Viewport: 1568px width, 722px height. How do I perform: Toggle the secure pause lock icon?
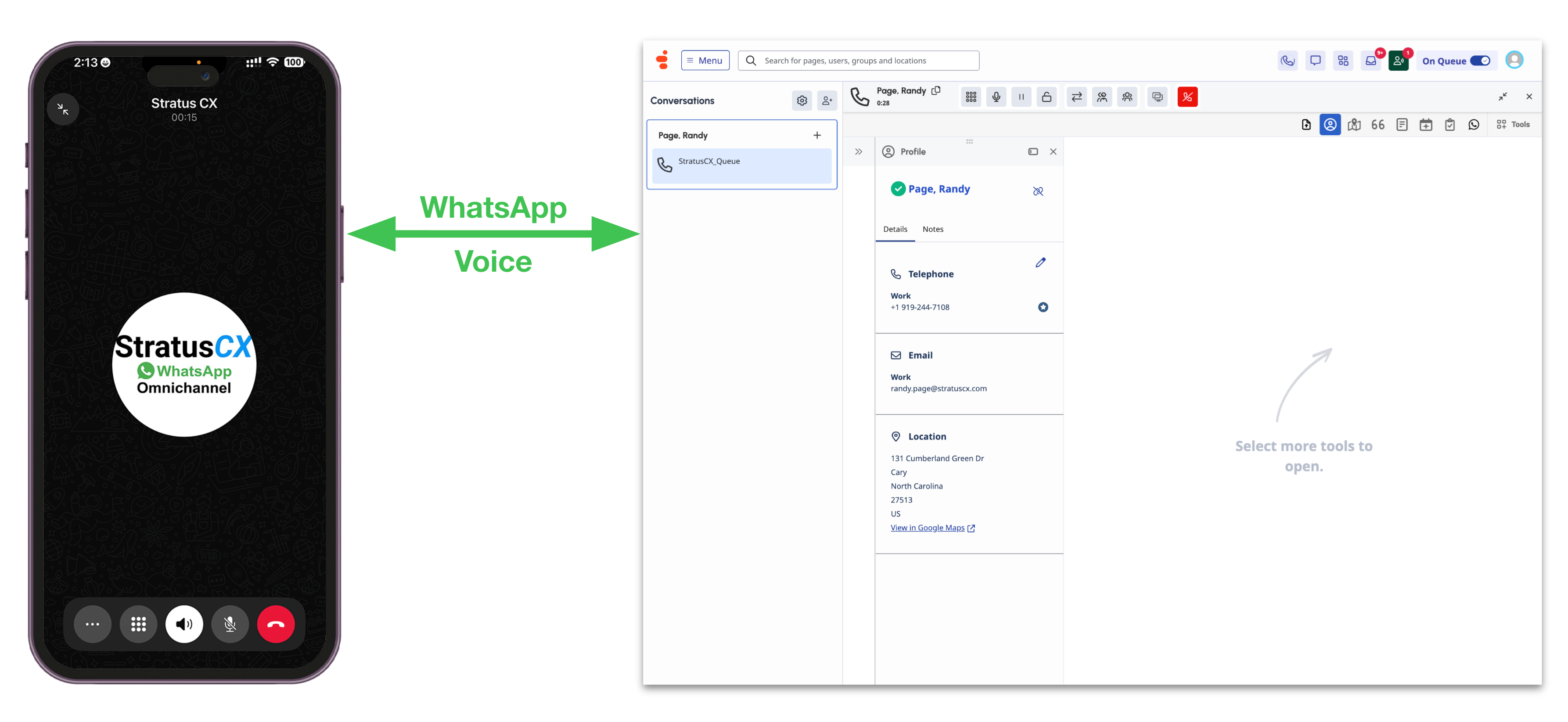[1047, 97]
